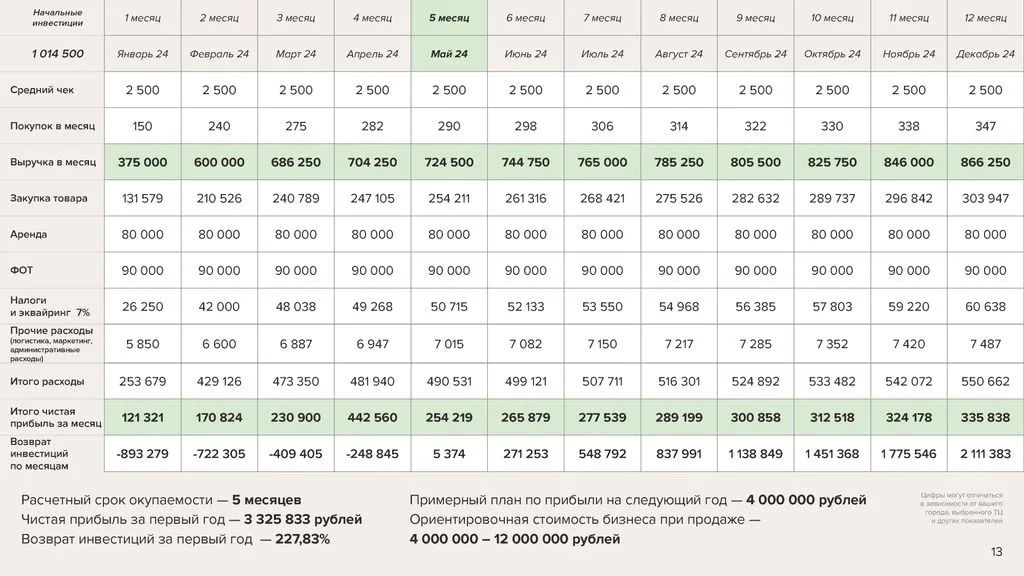Select the "12 месяц" column header
The width and height of the screenshot is (1024, 576).
tap(985, 18)
